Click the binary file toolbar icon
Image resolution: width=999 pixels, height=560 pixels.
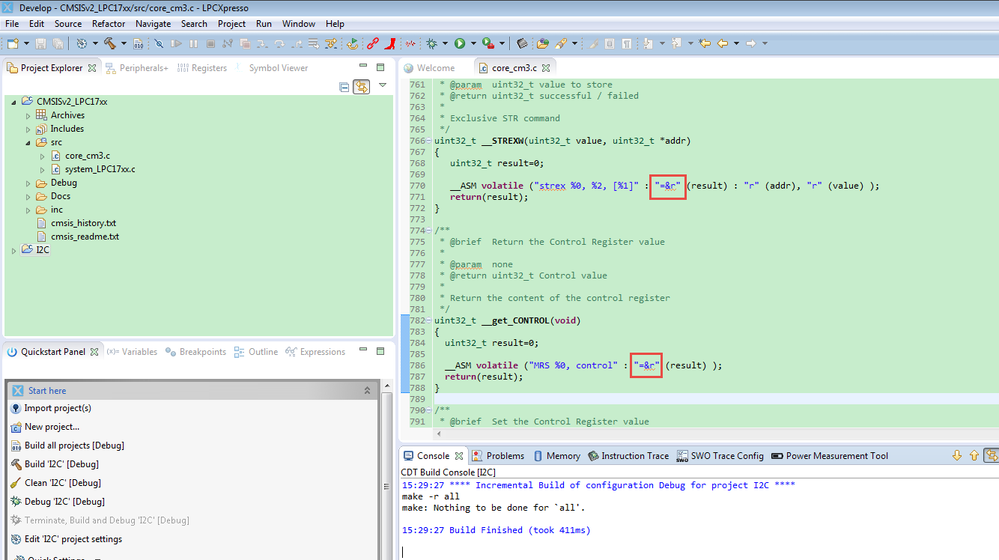click(x=138, y=43)
